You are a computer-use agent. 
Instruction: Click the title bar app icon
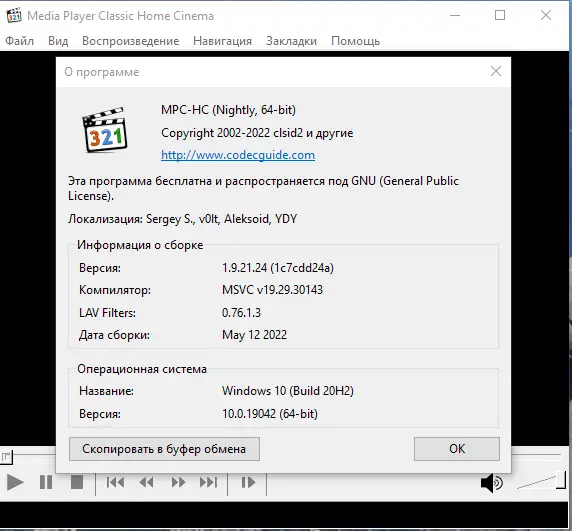(14, 16)
